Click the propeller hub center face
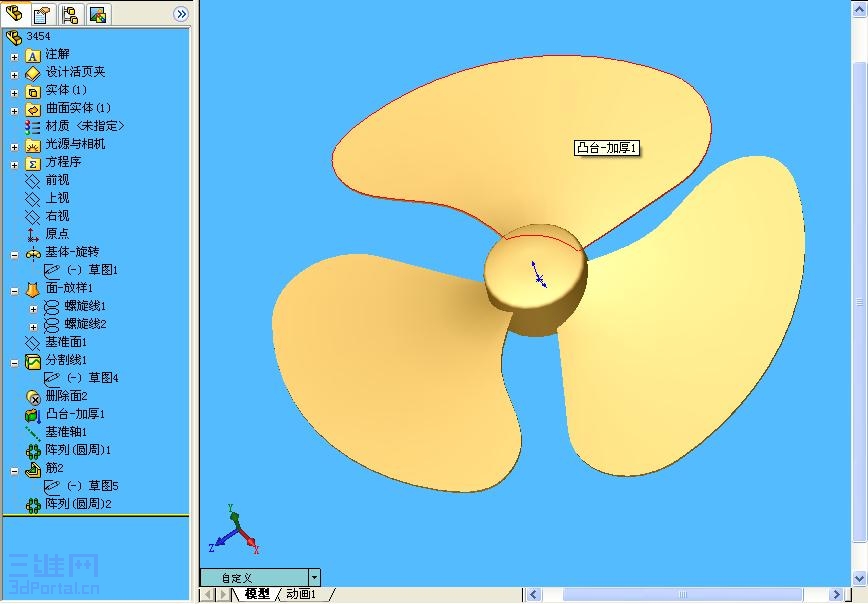Image resolution: width=868 pixels, height=604 pixels. [x=536, y=271]
